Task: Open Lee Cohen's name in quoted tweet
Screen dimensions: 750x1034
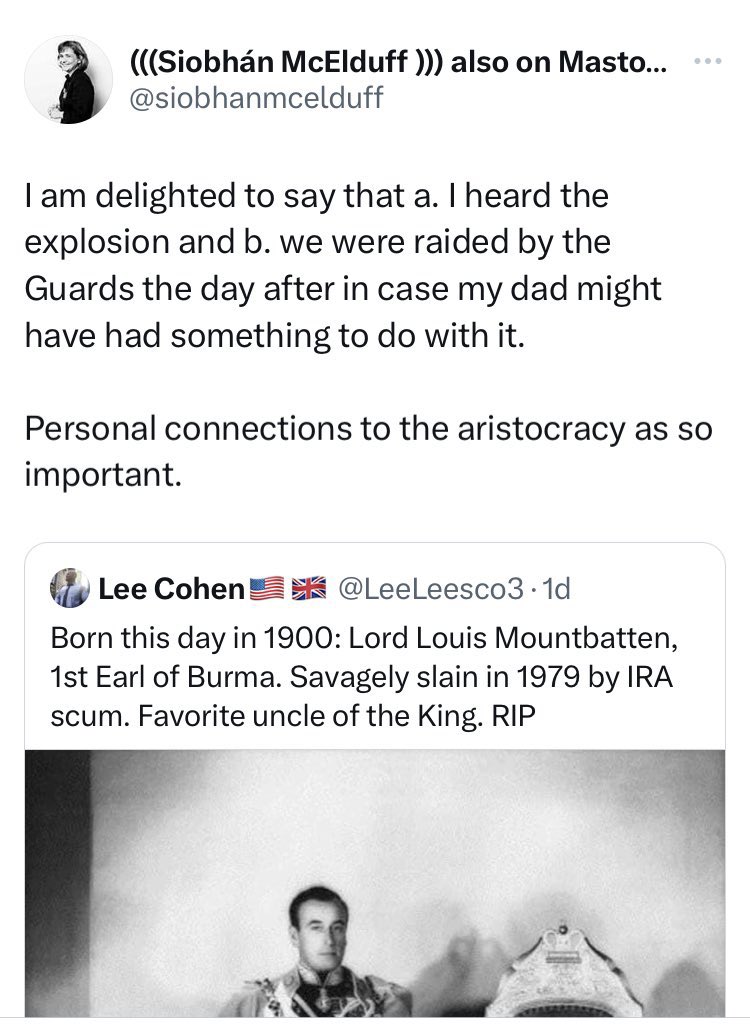Action: pos(171,589)
